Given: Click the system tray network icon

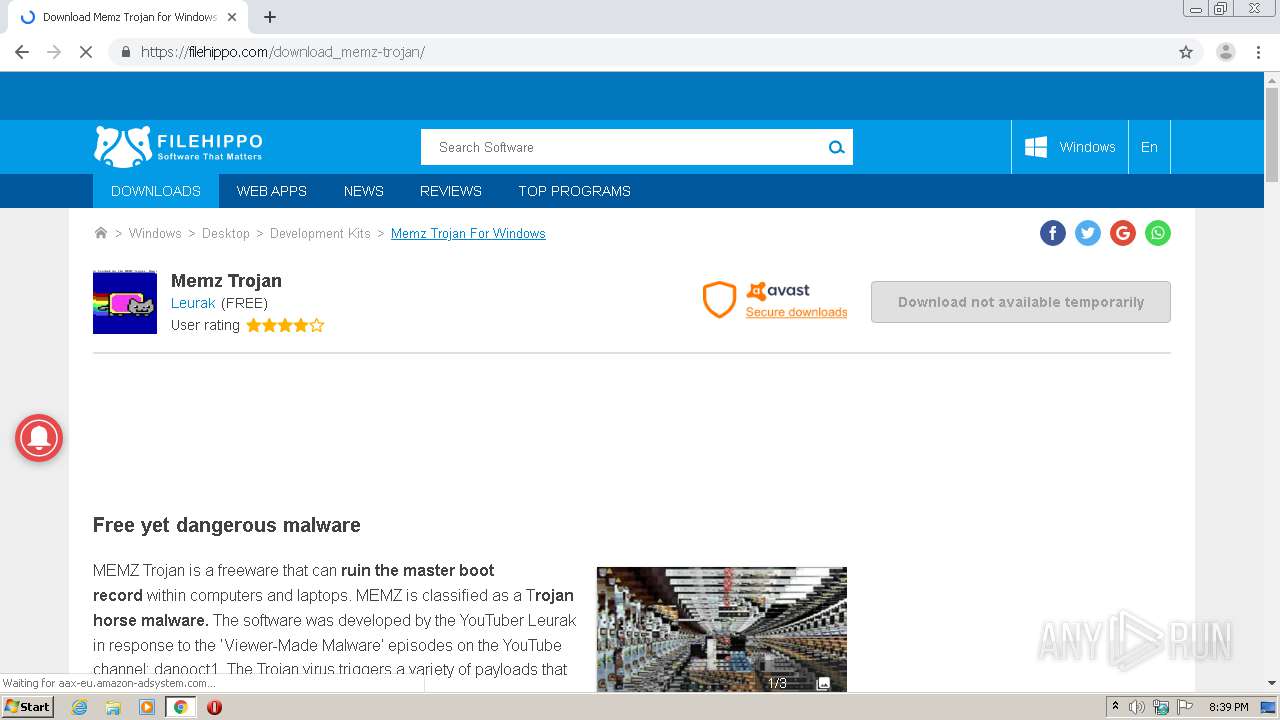Looking at the screenshot, I should 1161,707.
